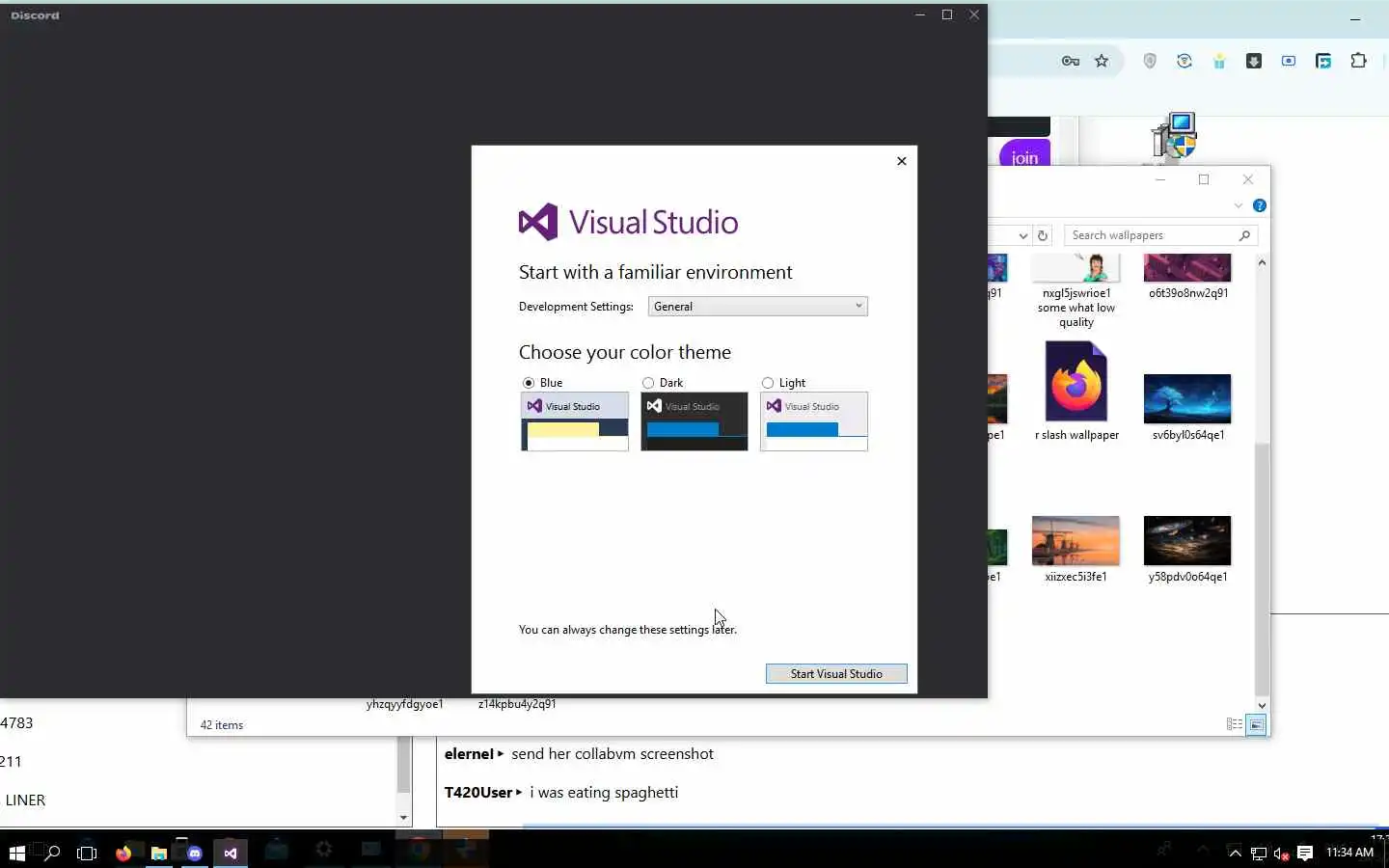Open Firefox from the taskbar

point(123,853)
